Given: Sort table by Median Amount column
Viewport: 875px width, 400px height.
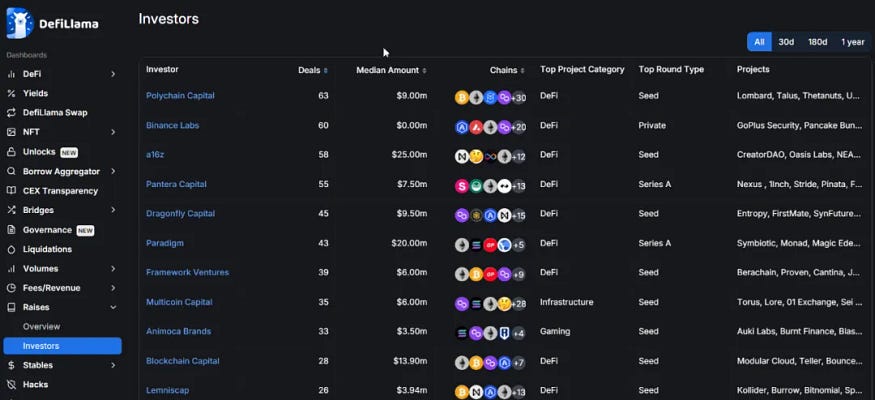Looking at the screenshot, I should point(391,70).
